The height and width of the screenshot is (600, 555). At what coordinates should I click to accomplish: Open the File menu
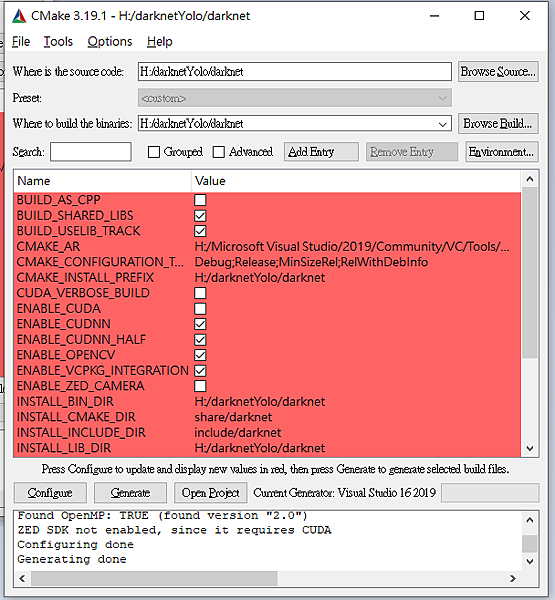(21, 41)
